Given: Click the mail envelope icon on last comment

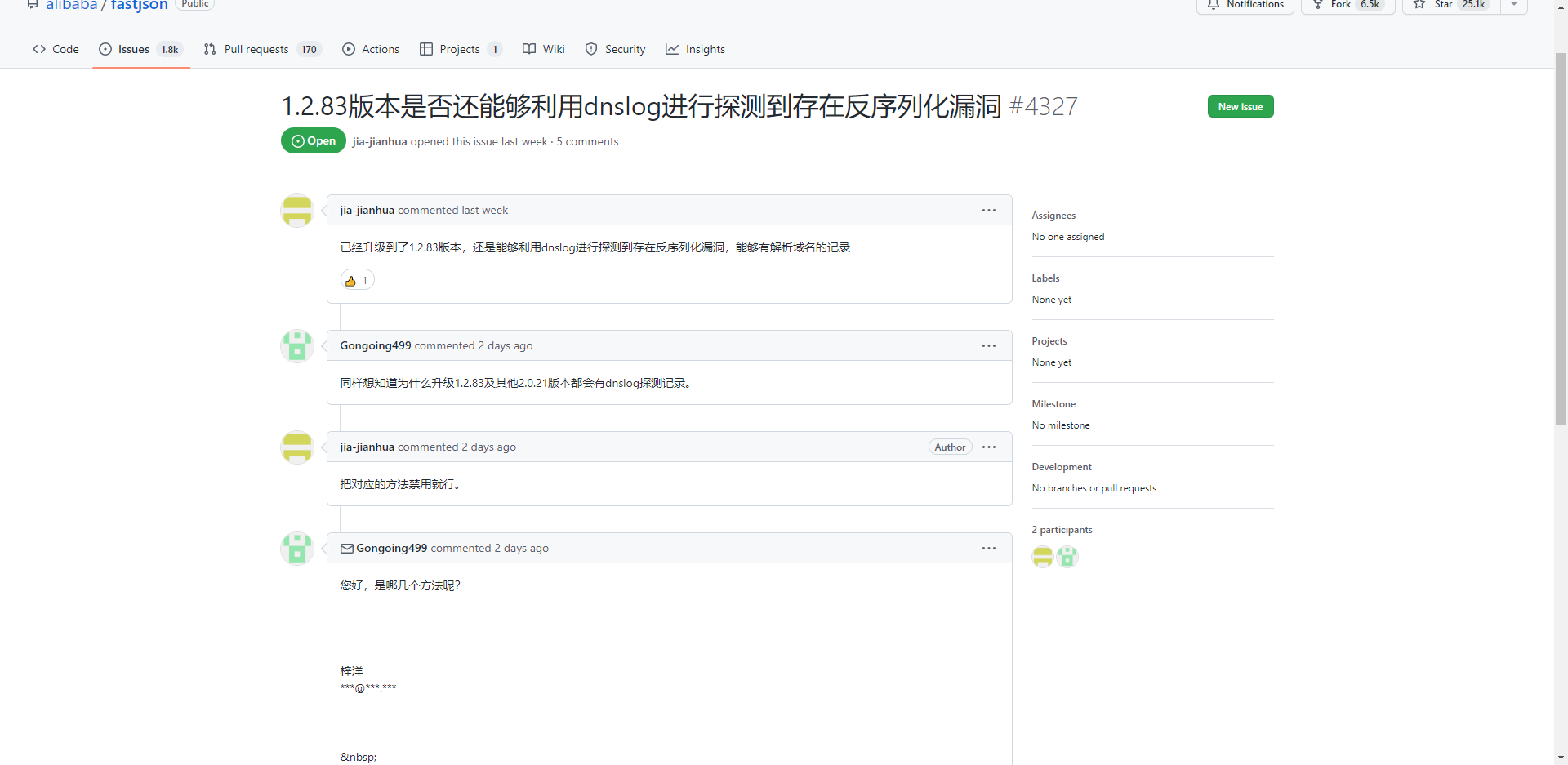Looking at the screenshot, I should pos(347,549).
